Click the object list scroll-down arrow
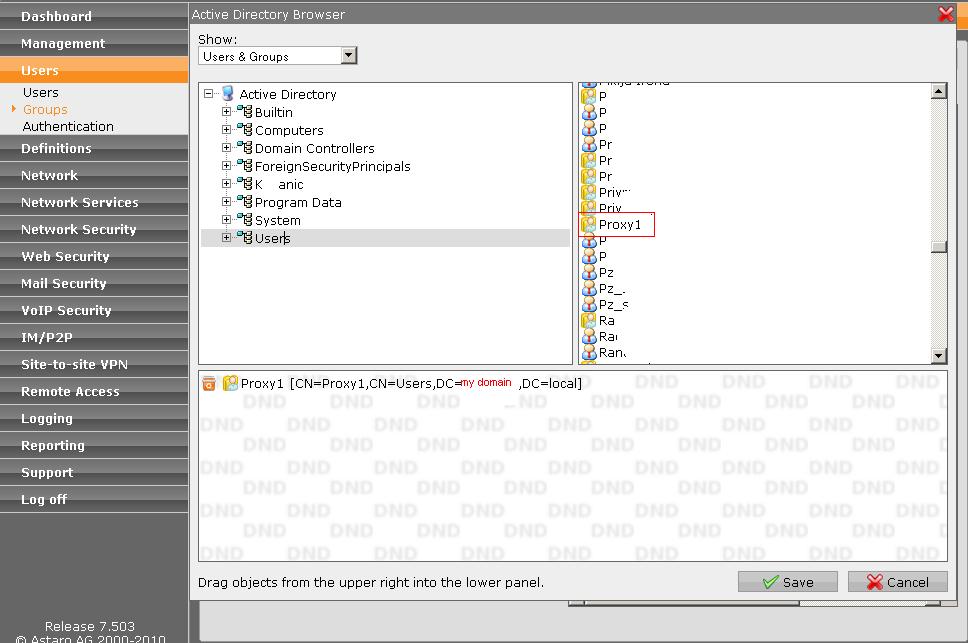 tap(938, 355)
